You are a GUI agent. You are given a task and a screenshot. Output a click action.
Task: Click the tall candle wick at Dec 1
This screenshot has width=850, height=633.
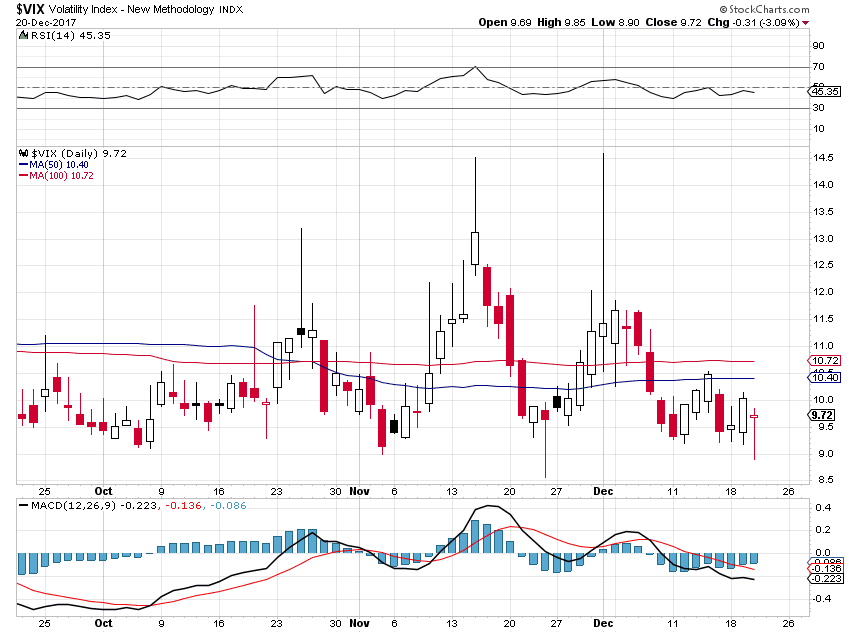603,238
